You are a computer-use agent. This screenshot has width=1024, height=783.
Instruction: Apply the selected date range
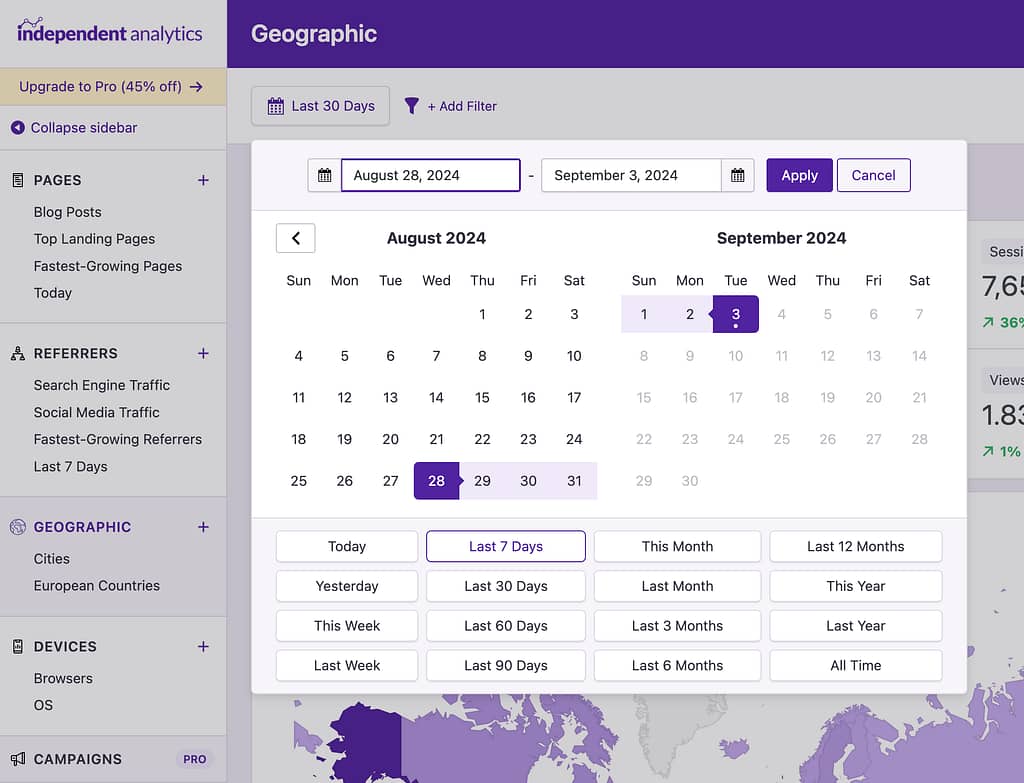(x=799, y=175)
